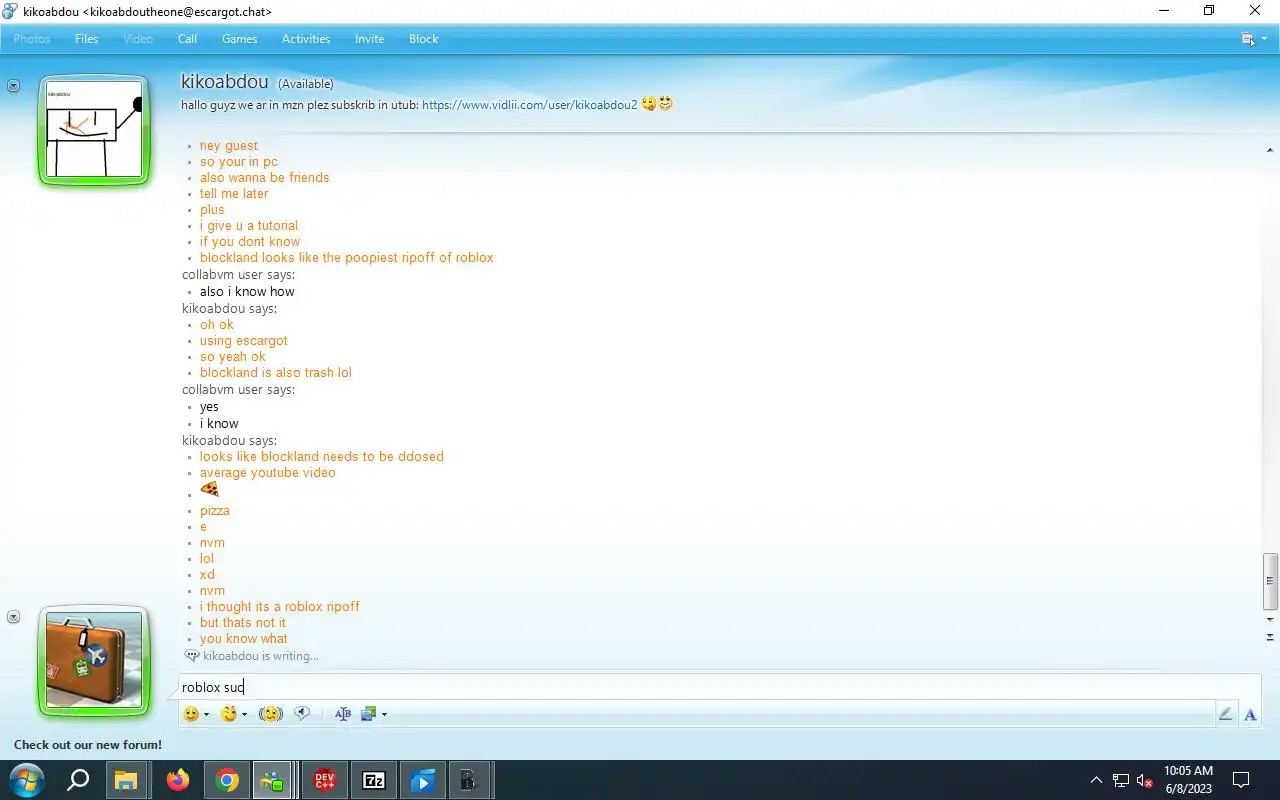The width and height of the screenshot is (1280, 800).
Task: Open the smiley emoticon picker
Action: (x=191, y=714)
